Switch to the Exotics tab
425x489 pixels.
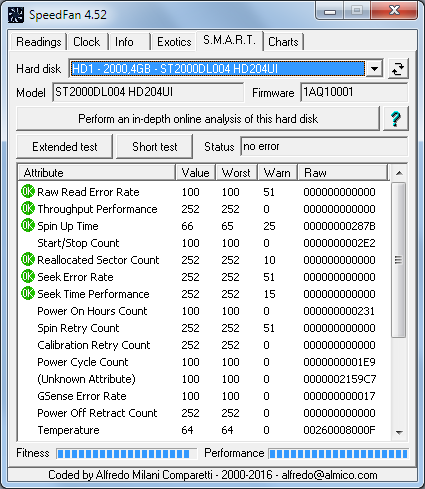pyautogui.click(x=174, y=42)
